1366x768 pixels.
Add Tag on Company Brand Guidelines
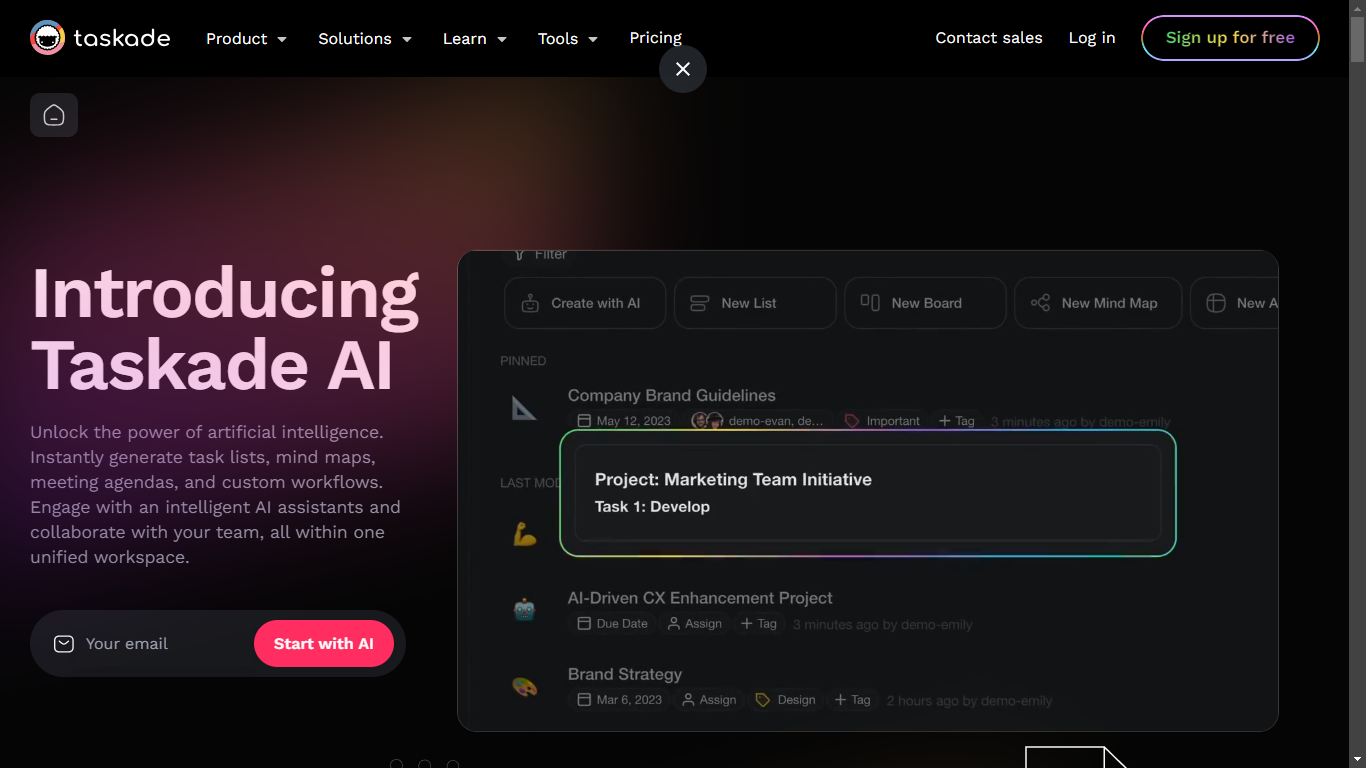pyautogui.click(x=956, y=421)
